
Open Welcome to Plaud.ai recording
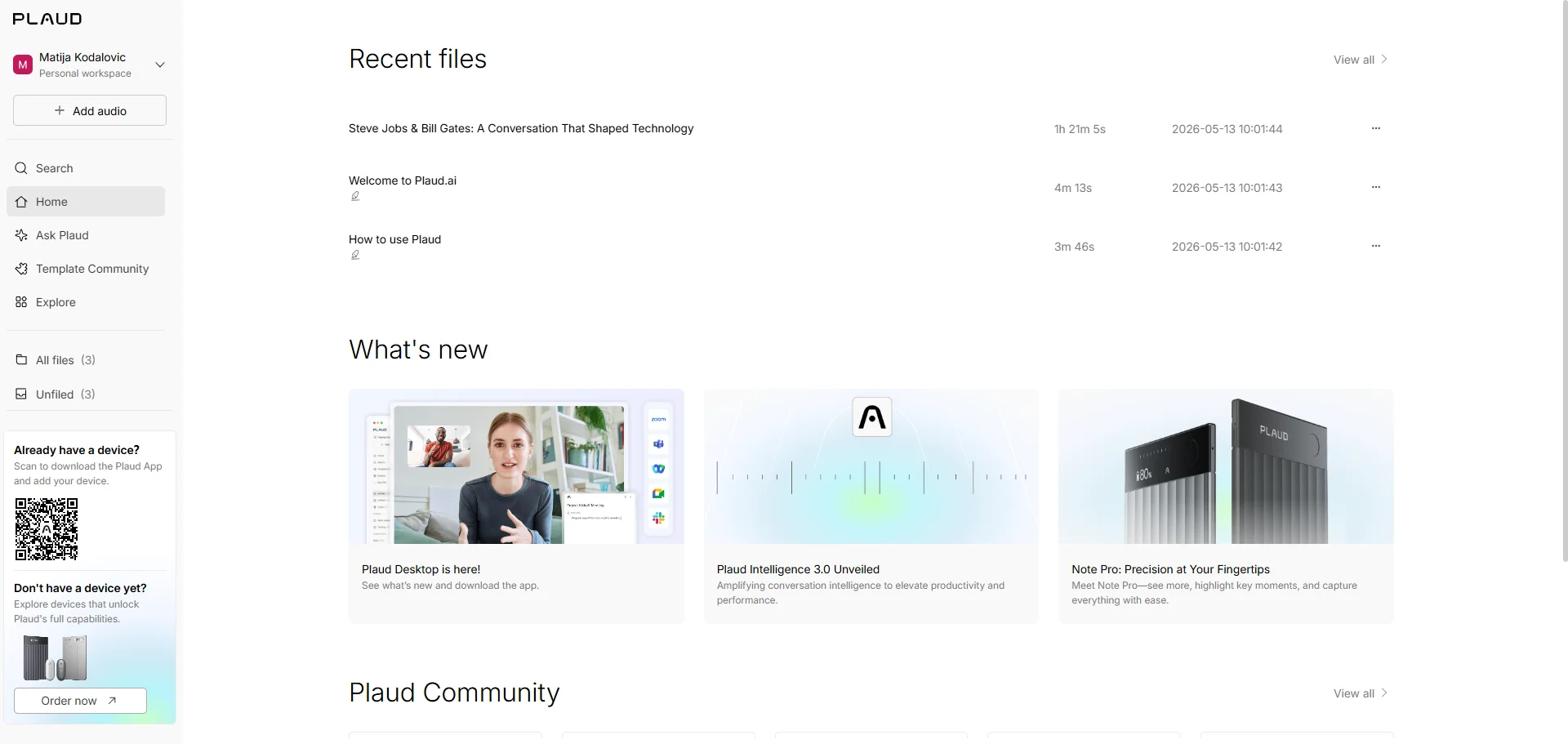click(x=403, y=180)
